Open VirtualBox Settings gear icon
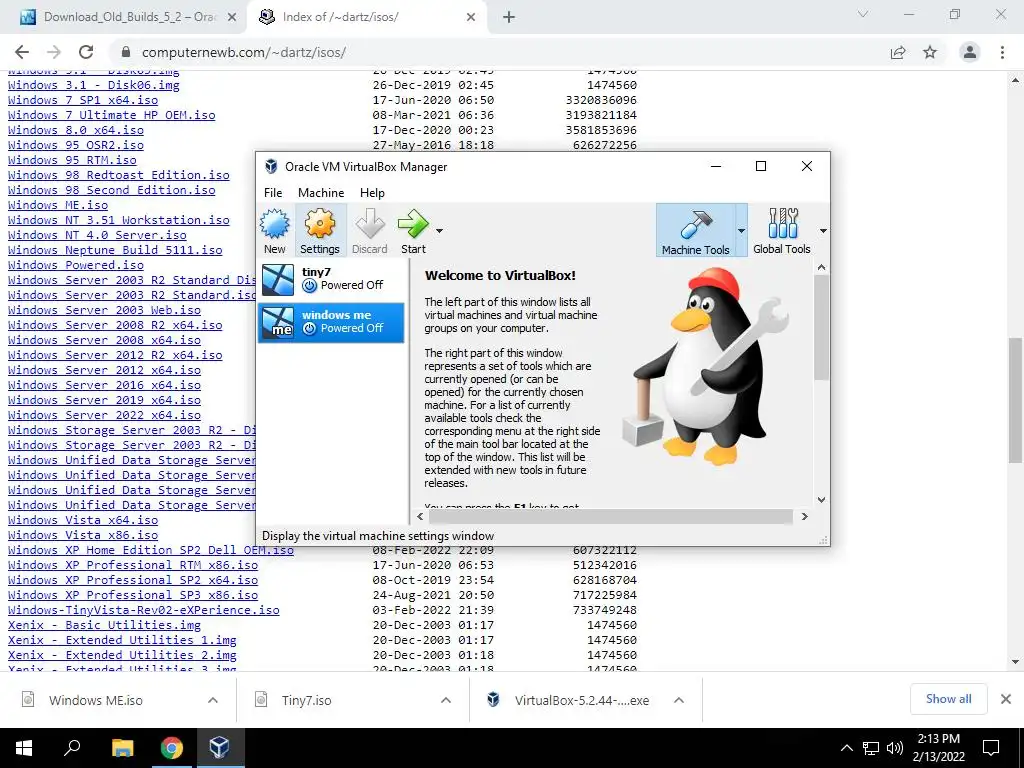This screenshot has width=1024, height=768. (x=319, y=231)
